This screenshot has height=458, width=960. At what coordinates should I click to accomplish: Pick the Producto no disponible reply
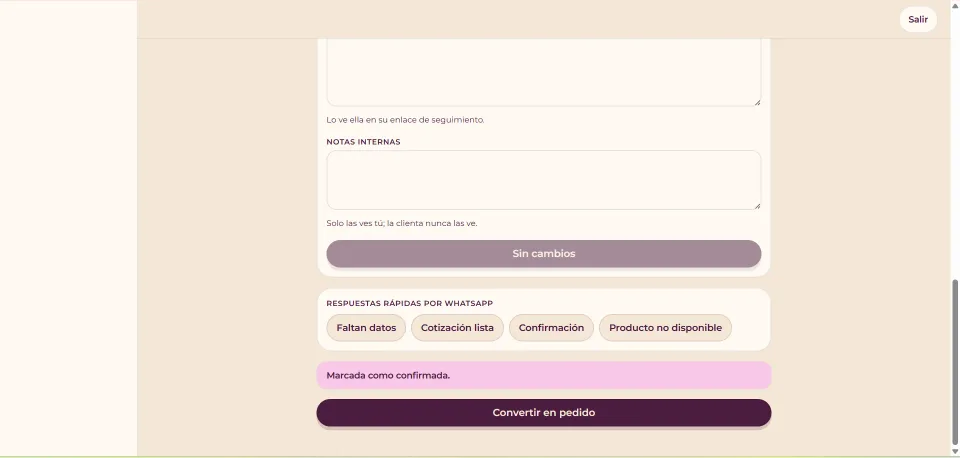(x=665, y=328)
